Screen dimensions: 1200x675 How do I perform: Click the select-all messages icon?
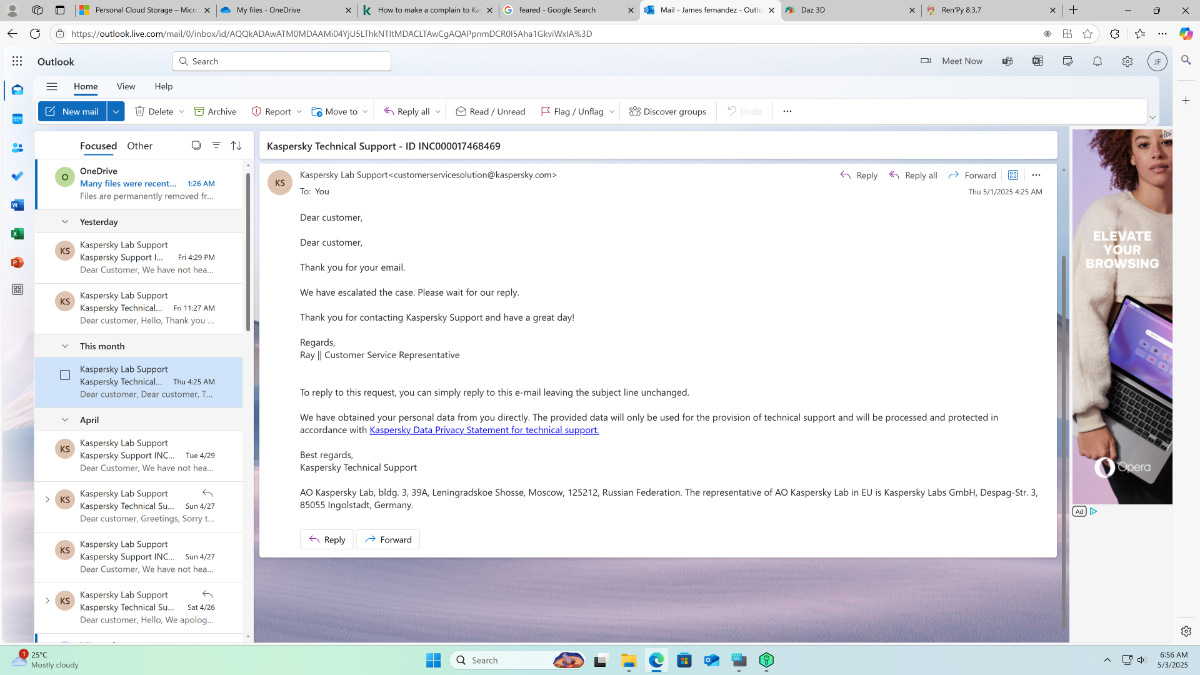point(196,145)
